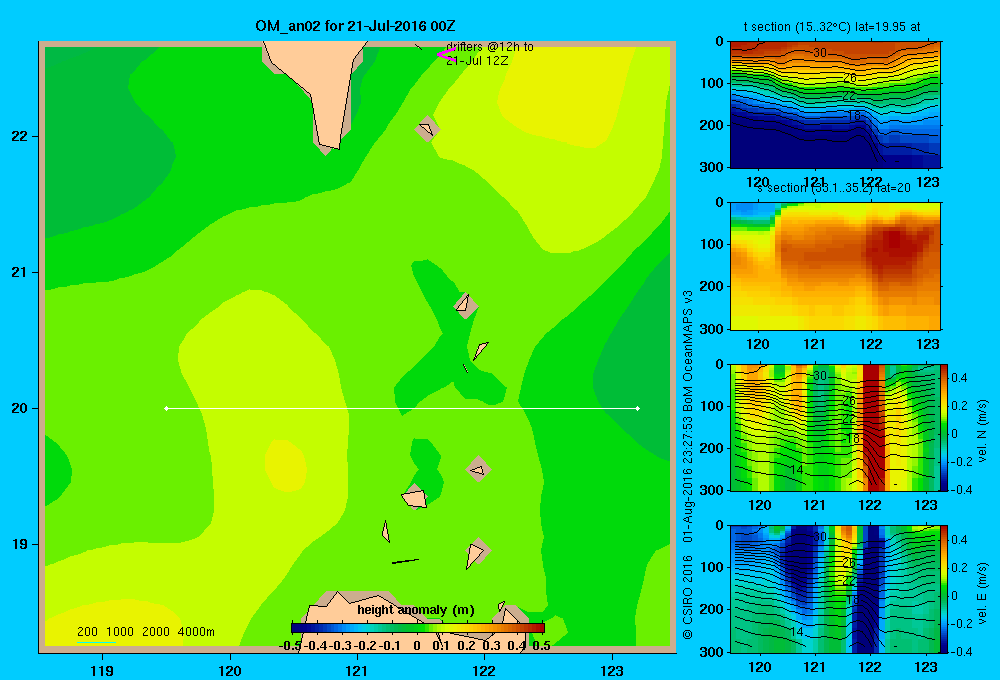Click the island near 19.3°N, 121.4°E

coord(415,497)
